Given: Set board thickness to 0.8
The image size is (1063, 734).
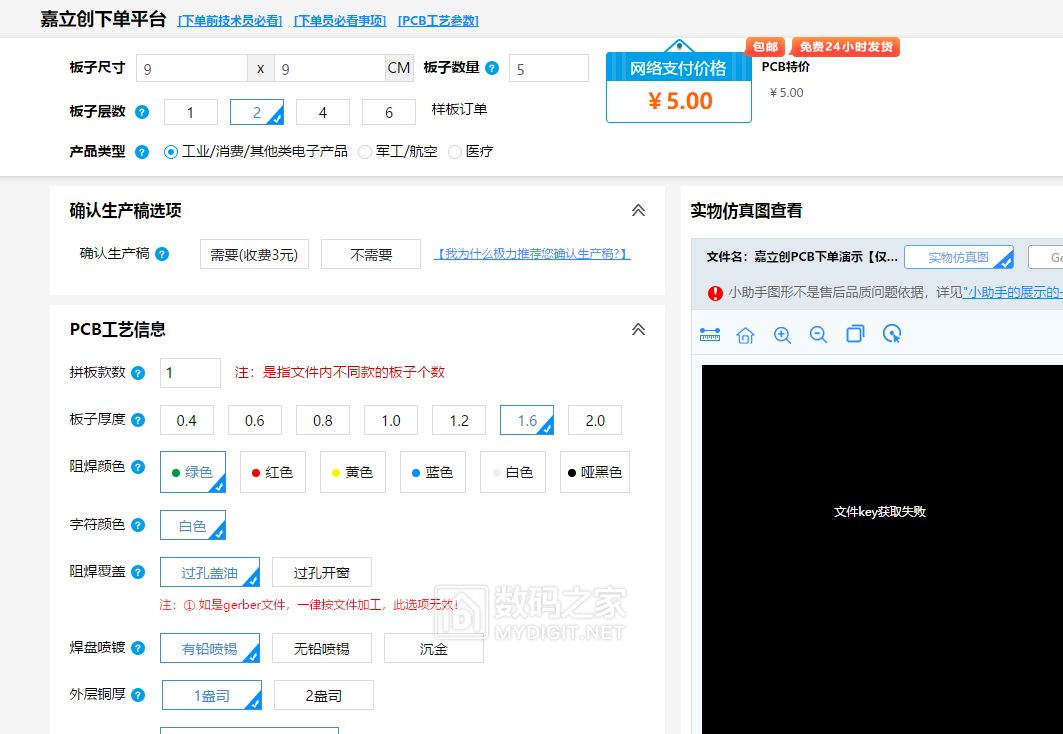Looking at the screenshot, I should 323,420.
